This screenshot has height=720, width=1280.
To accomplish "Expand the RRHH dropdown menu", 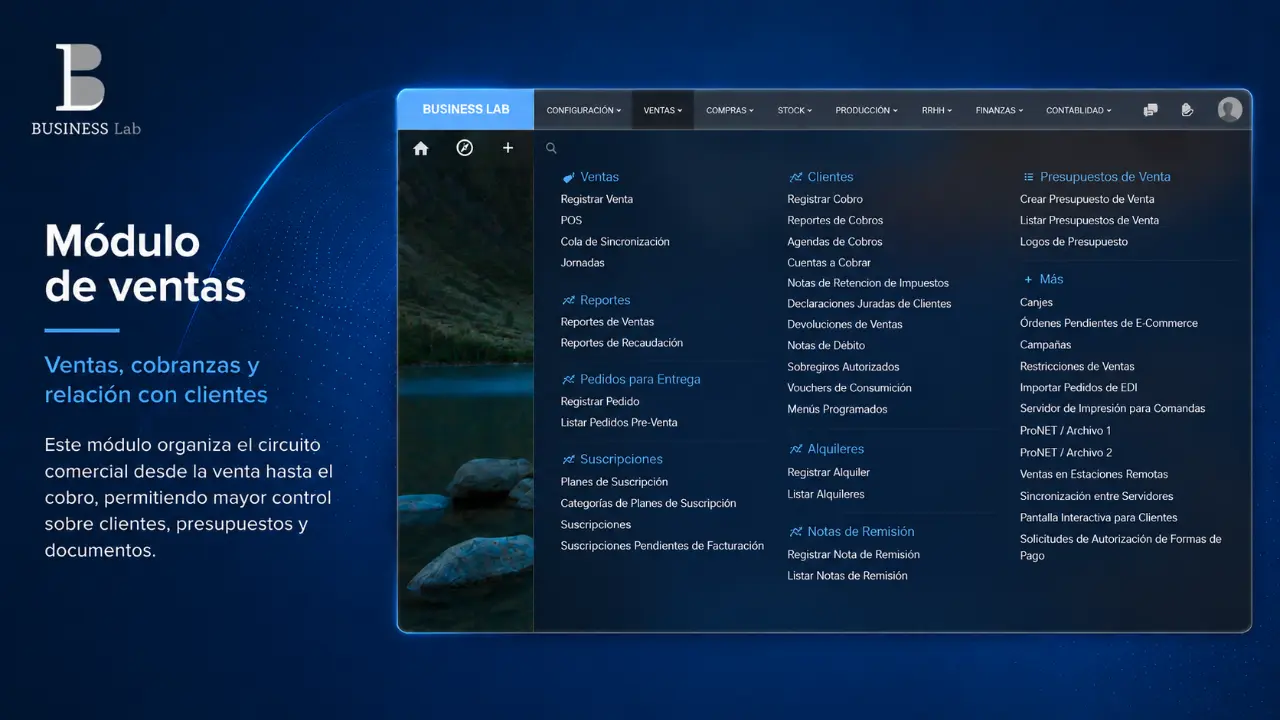I will [x=937, y=110].
